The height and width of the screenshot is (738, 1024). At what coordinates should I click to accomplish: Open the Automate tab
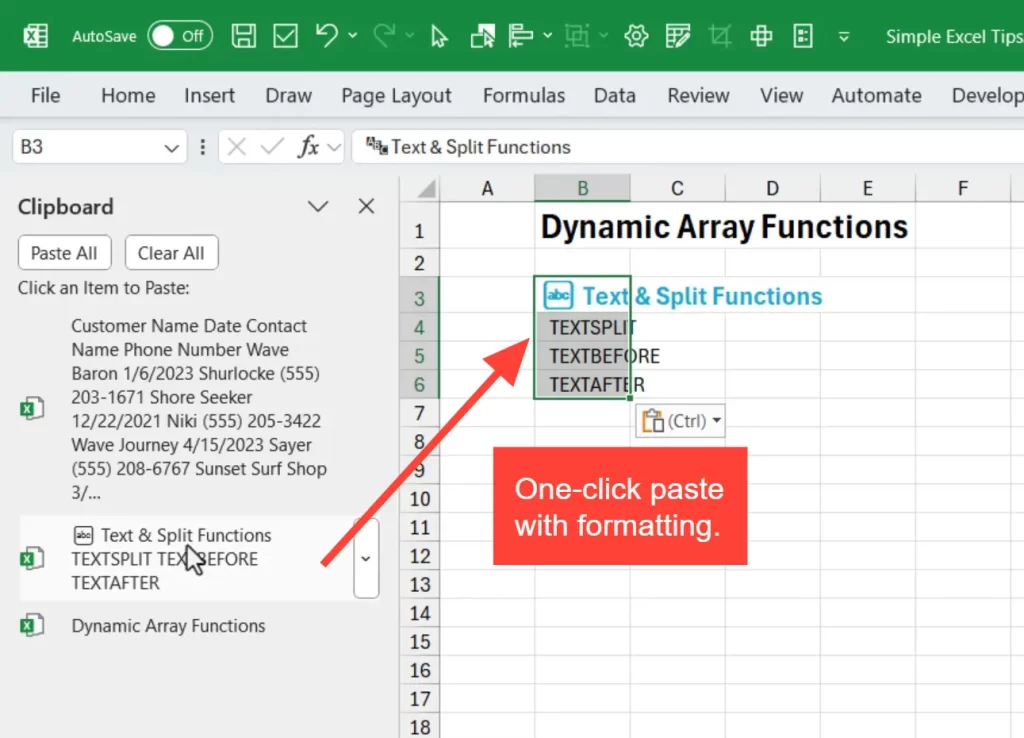point(876,95)
